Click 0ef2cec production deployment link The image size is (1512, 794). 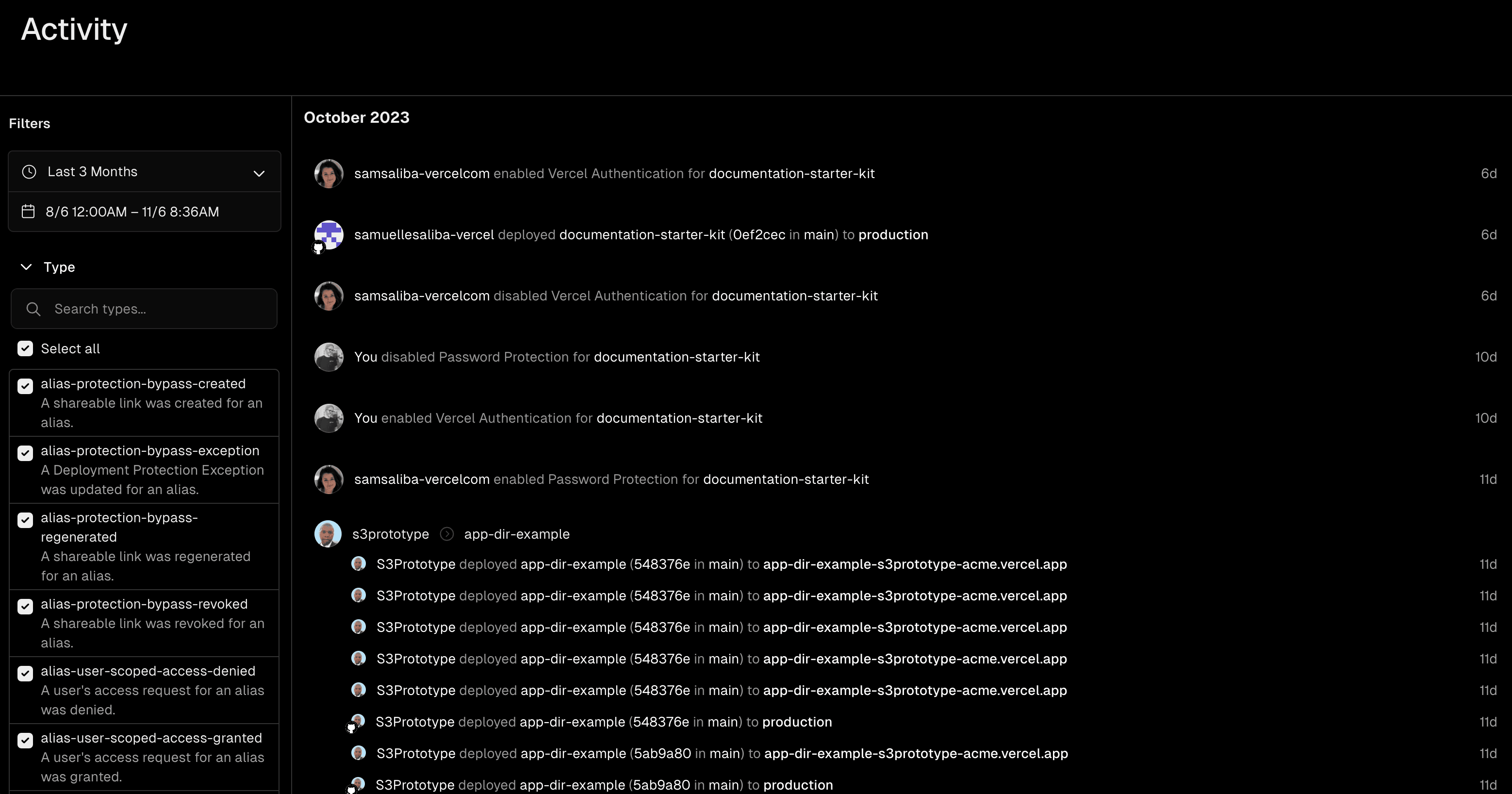point(892,235)
